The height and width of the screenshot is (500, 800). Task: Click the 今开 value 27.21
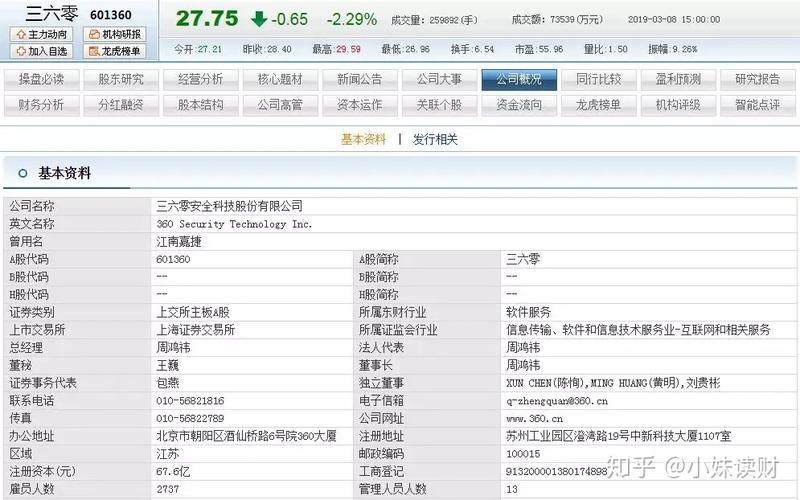click(210, 49)
